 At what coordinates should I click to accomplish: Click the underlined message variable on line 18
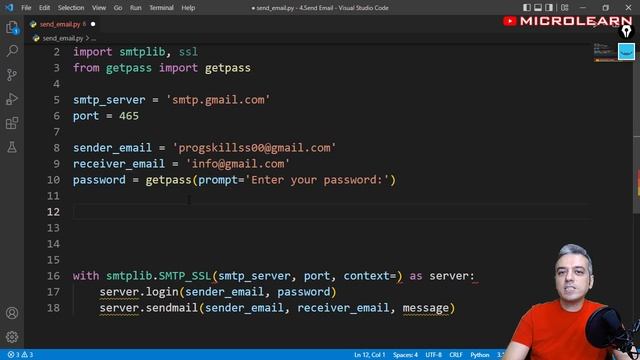click(x=426, y=308)
